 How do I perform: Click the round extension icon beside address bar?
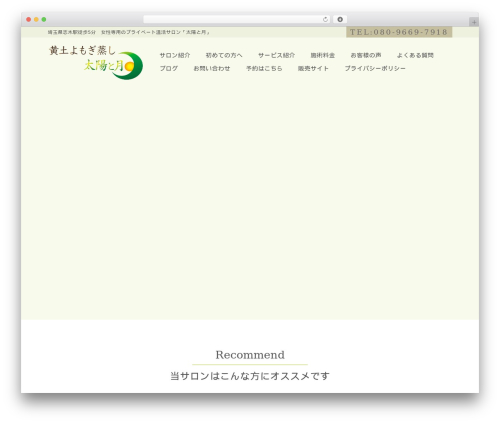340,19
